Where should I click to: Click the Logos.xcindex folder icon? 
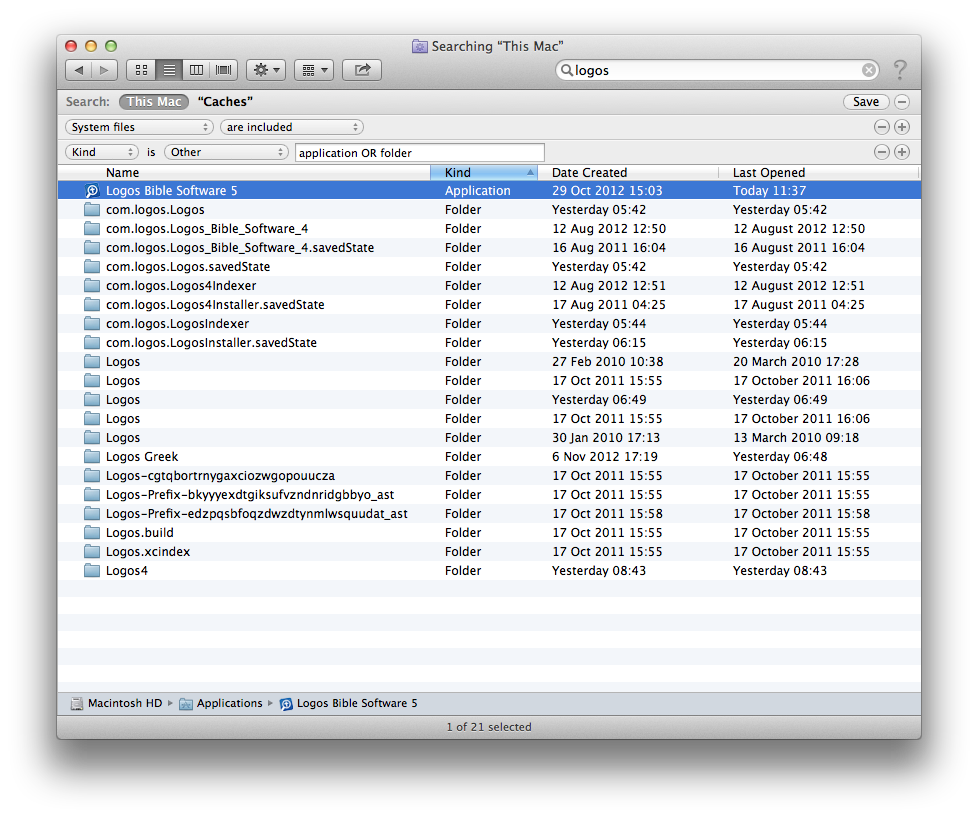[x=92, y=552]
